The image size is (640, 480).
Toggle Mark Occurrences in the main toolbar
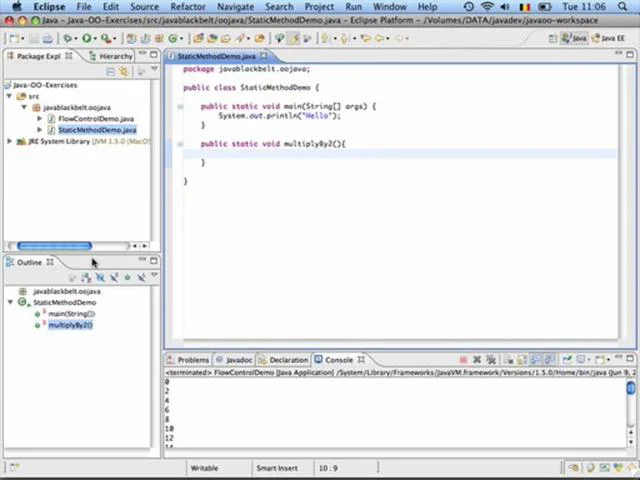(x=293, y=38)
